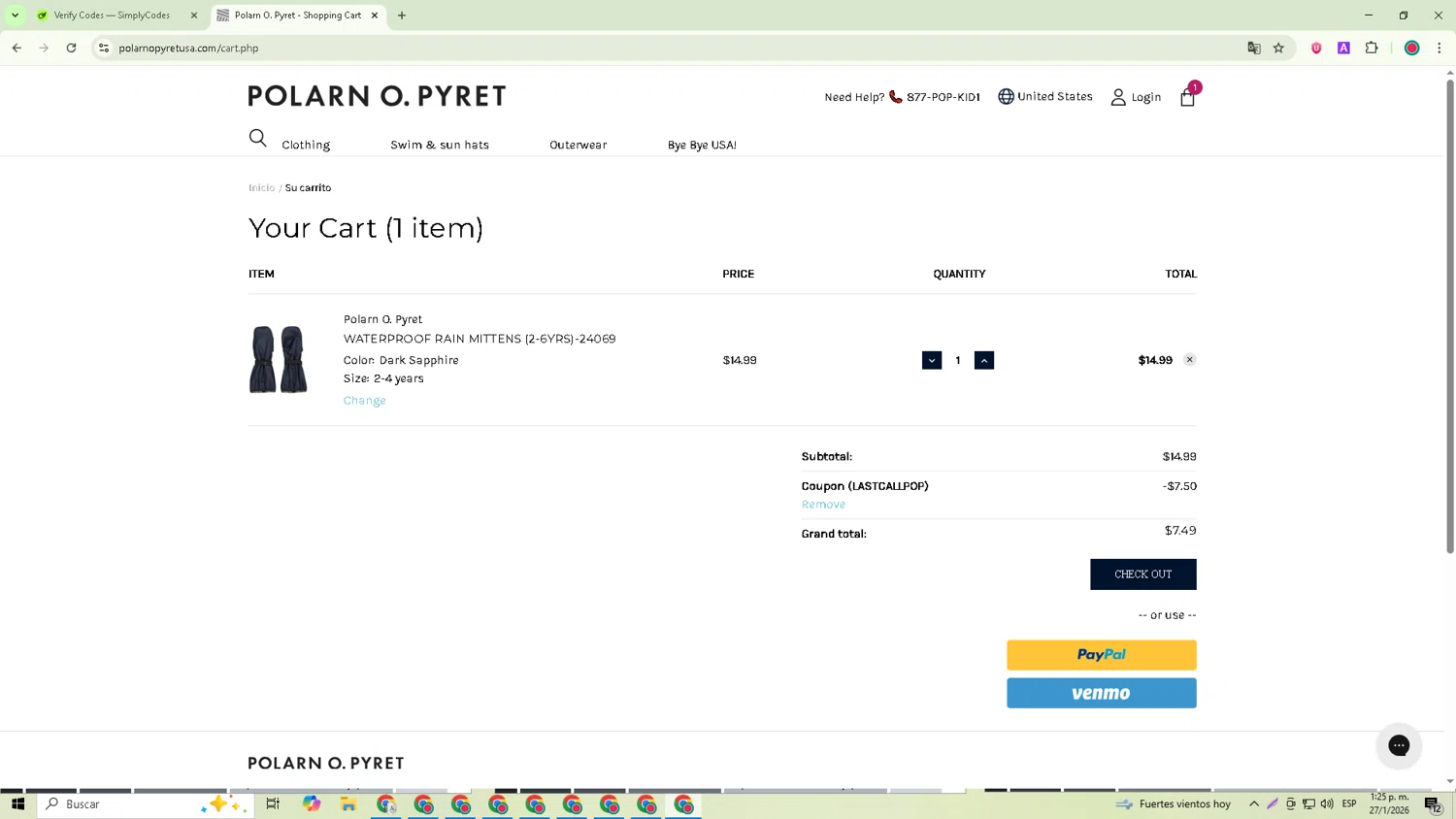Viewport: 1456px width, 819px height.
Task: Click the page vertical scrollbar
Action: pyautogui.click(x=1449, y=316)
